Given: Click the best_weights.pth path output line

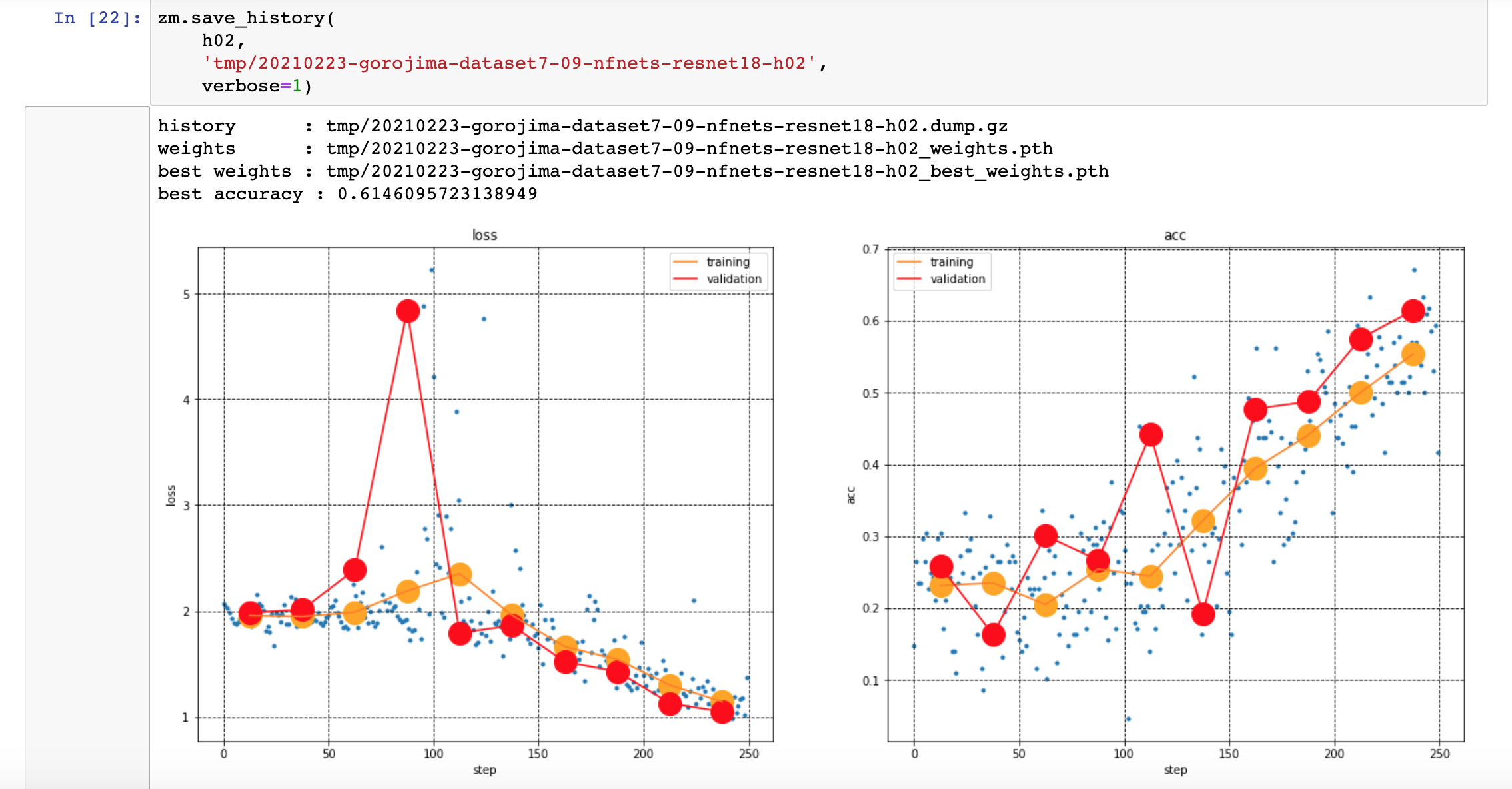Looking at the screenshot, I should point(716,171).
